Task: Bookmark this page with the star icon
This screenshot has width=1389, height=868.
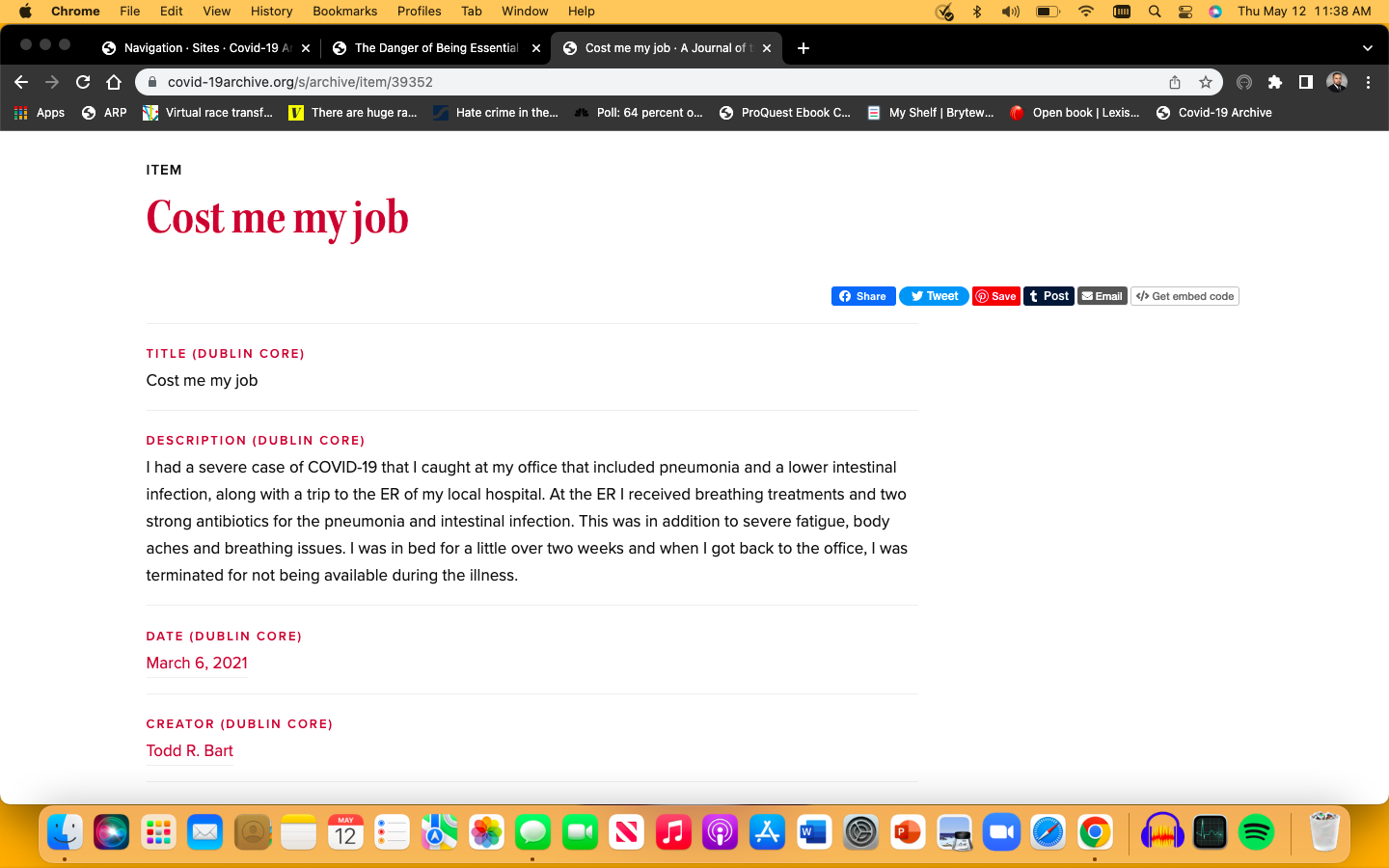Action: [1205, 82]
